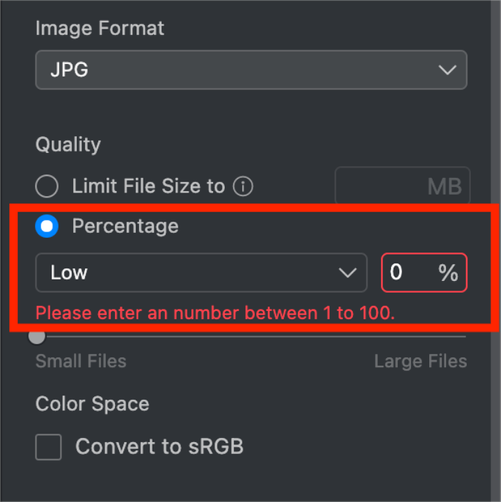Select the Percentage radio button

pos(47,226)
